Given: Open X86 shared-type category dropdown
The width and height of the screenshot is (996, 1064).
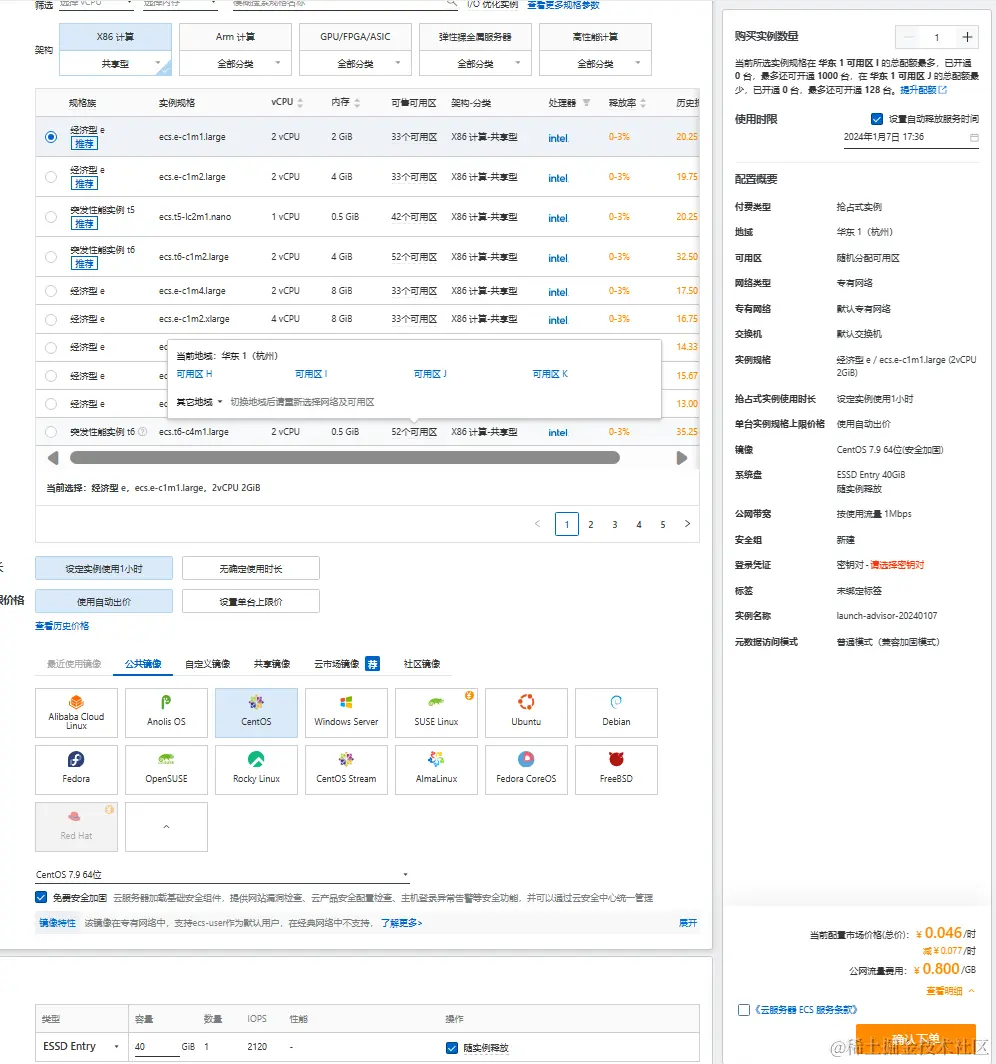Looking at the screenshot, I should point(115,64).
